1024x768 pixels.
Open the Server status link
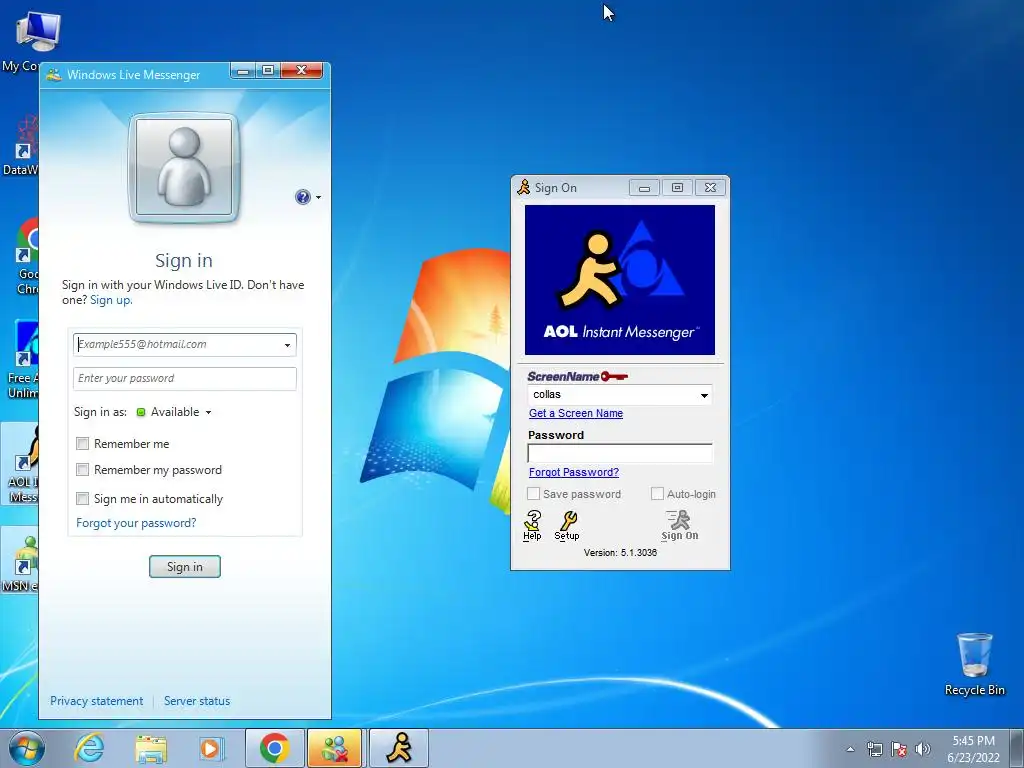(x=197, y=701)
